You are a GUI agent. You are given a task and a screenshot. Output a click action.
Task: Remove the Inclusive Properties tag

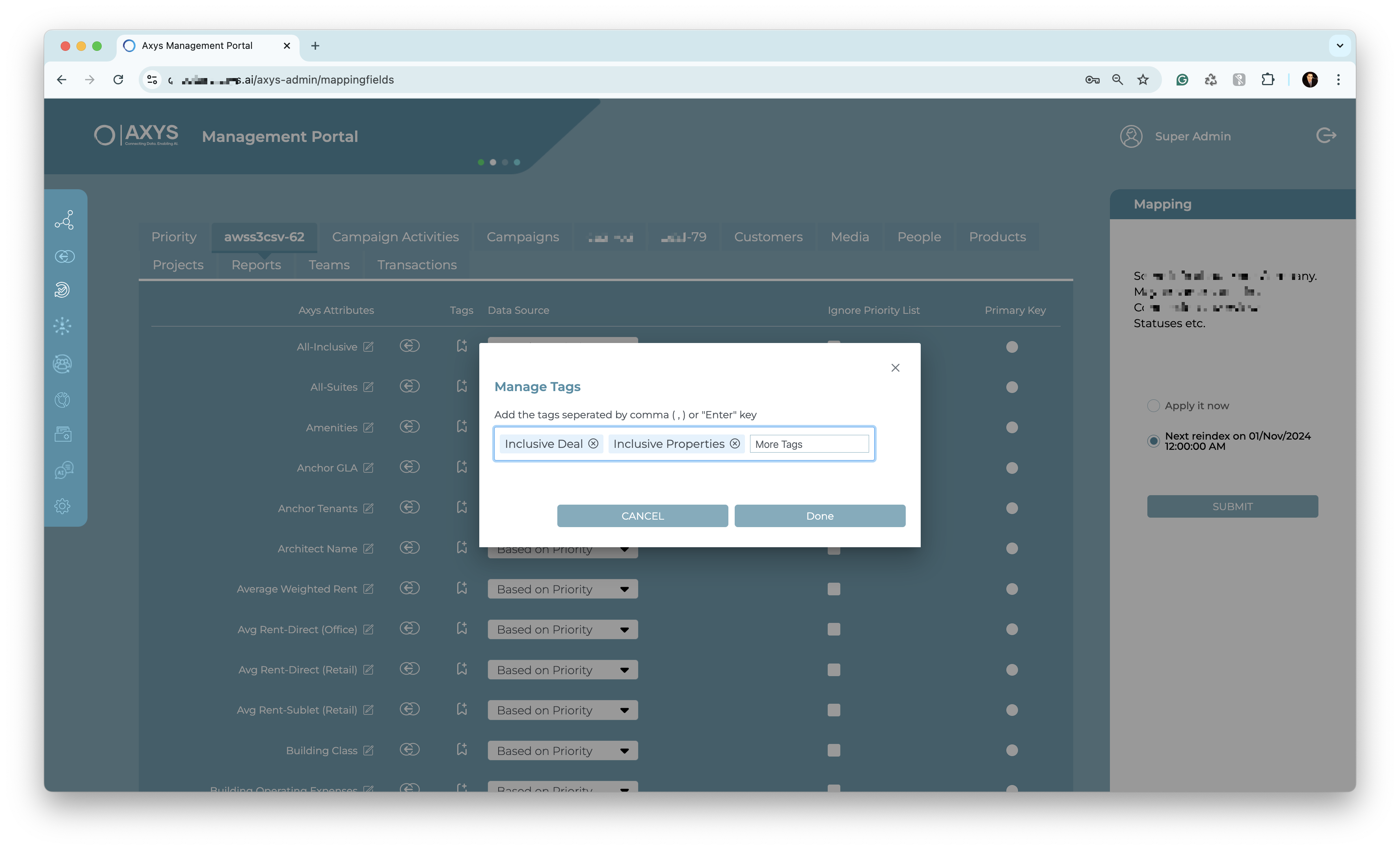[x=735, y=444]
